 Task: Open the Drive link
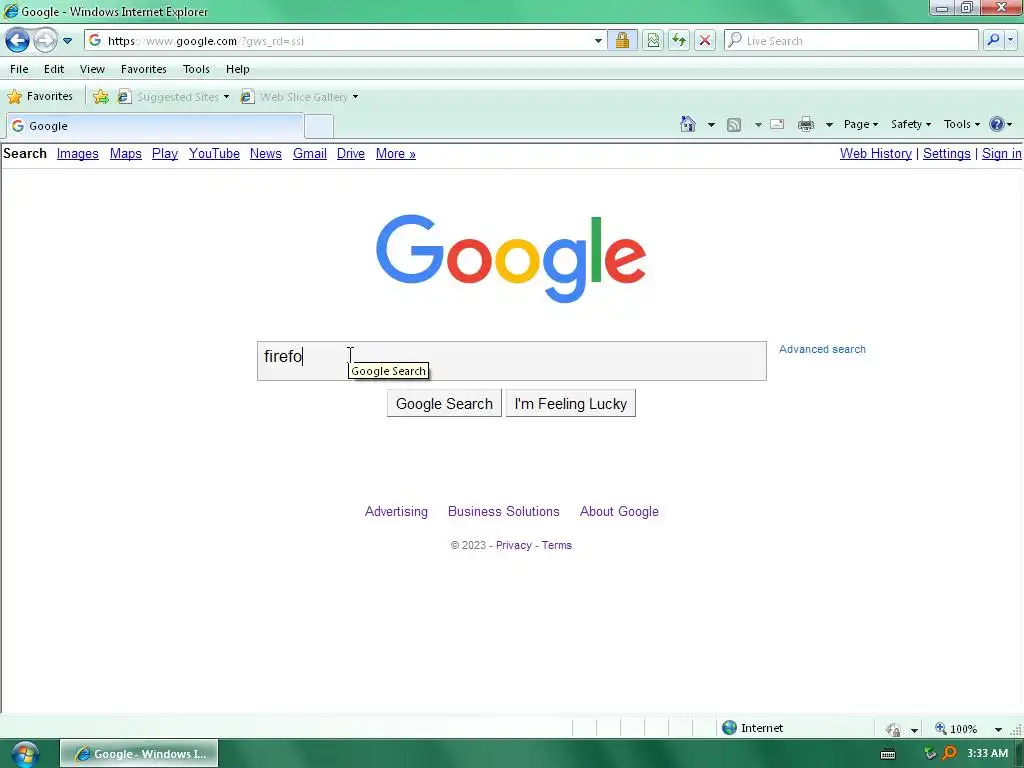(x=351, y=153)
